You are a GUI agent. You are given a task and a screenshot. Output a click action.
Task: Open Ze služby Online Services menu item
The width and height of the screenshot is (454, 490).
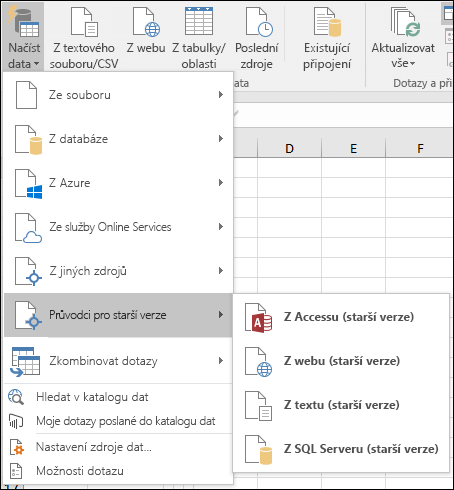click(x=118, y=227)
